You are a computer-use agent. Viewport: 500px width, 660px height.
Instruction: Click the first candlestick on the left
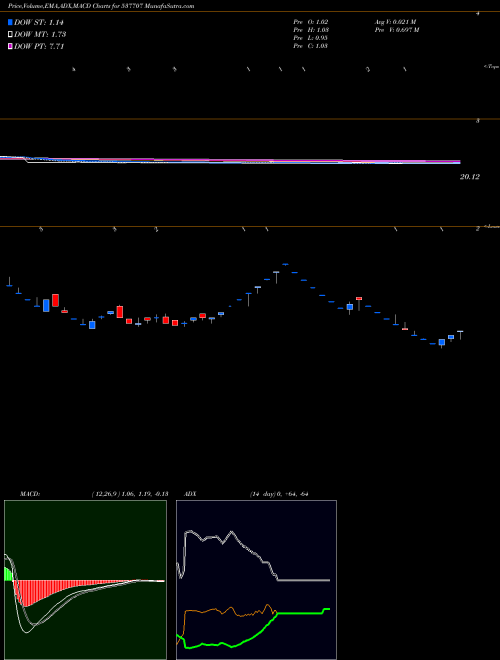coord(9,282)
